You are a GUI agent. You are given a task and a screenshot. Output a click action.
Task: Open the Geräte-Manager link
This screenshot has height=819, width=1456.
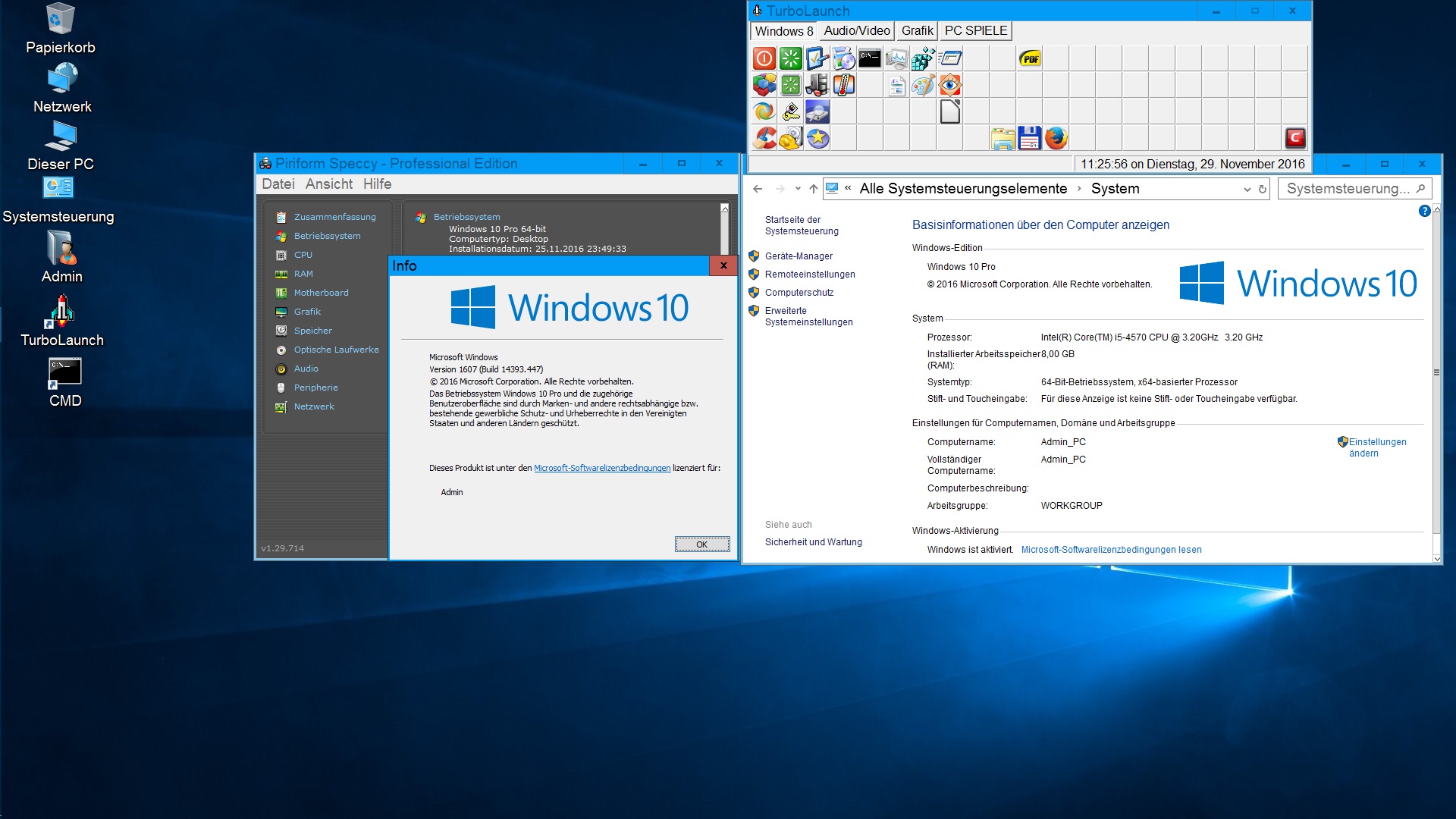point(798,256)
